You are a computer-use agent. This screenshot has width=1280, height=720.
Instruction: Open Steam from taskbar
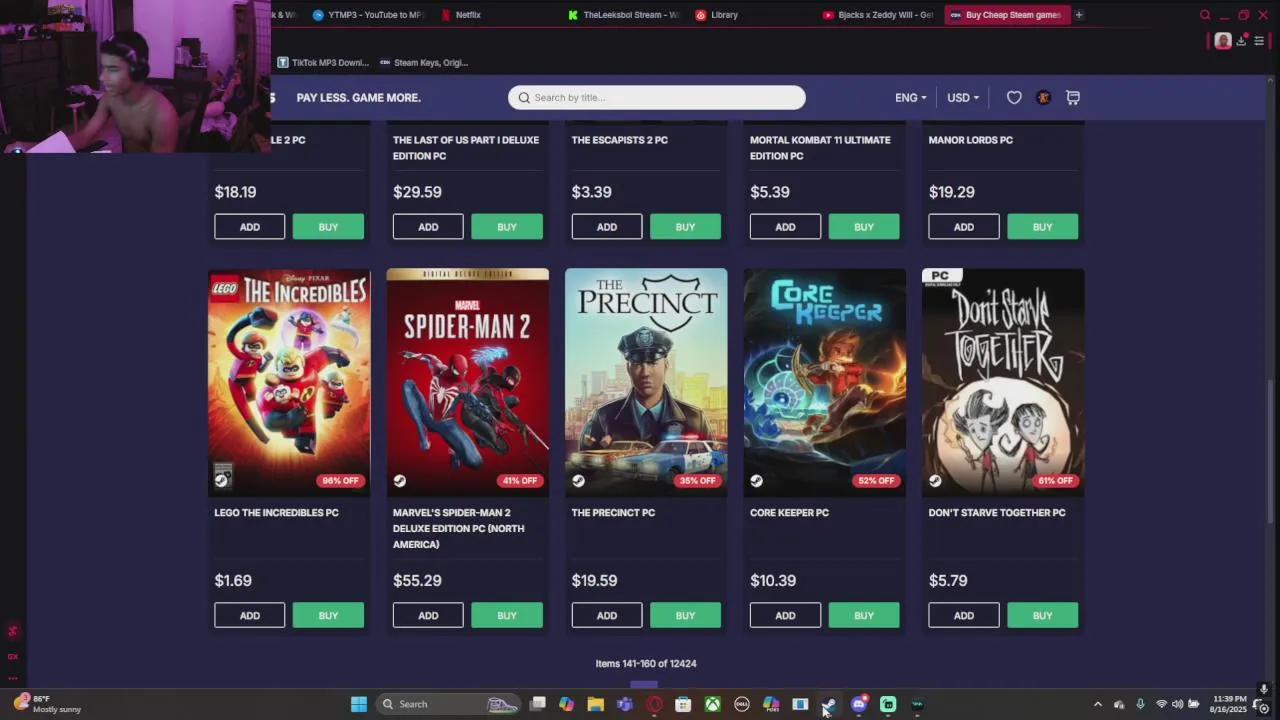(829, 704)
